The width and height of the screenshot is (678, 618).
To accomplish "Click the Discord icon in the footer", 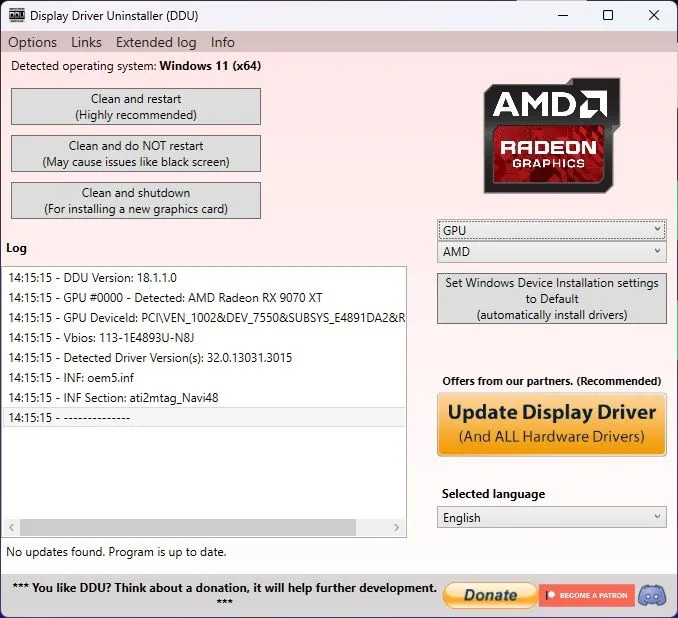I will [652, 595].
